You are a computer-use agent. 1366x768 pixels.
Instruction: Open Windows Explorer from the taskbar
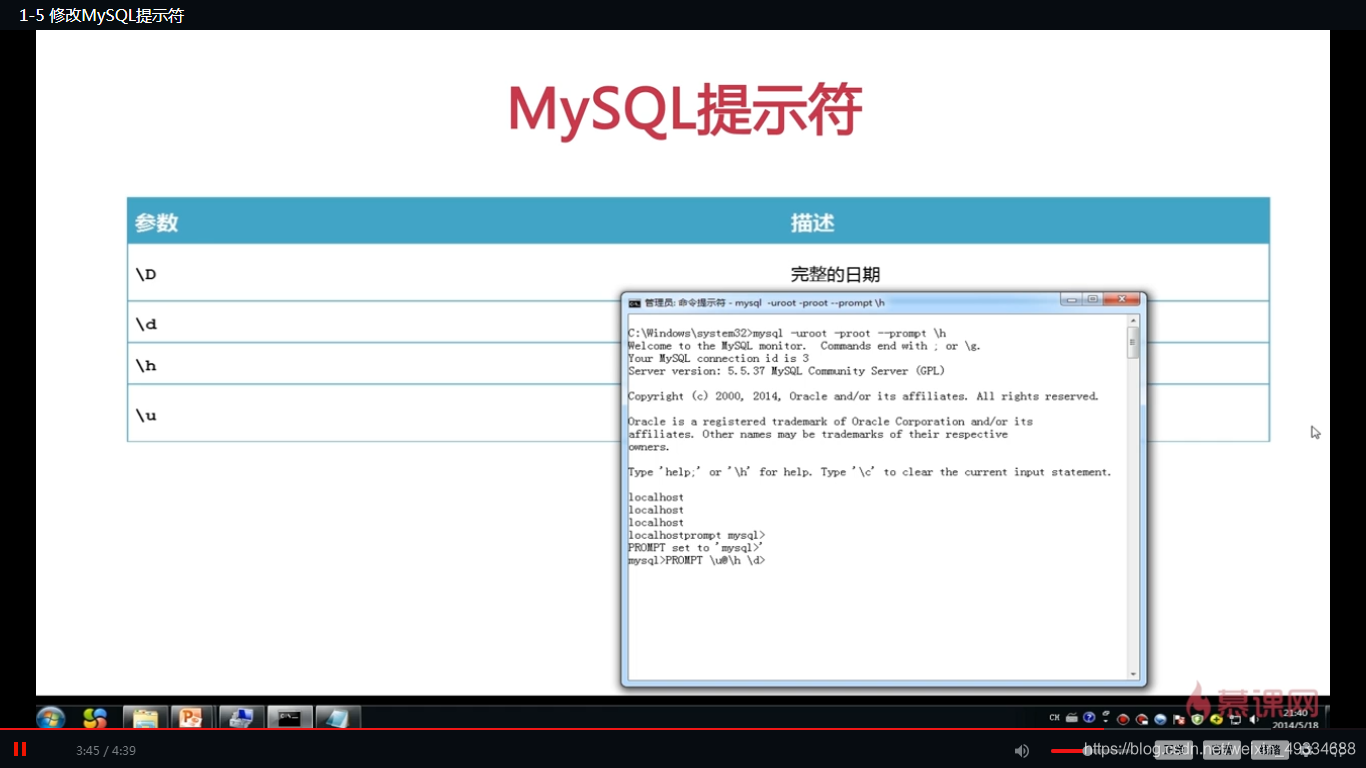pyautogui.click(x=145, y=717)
